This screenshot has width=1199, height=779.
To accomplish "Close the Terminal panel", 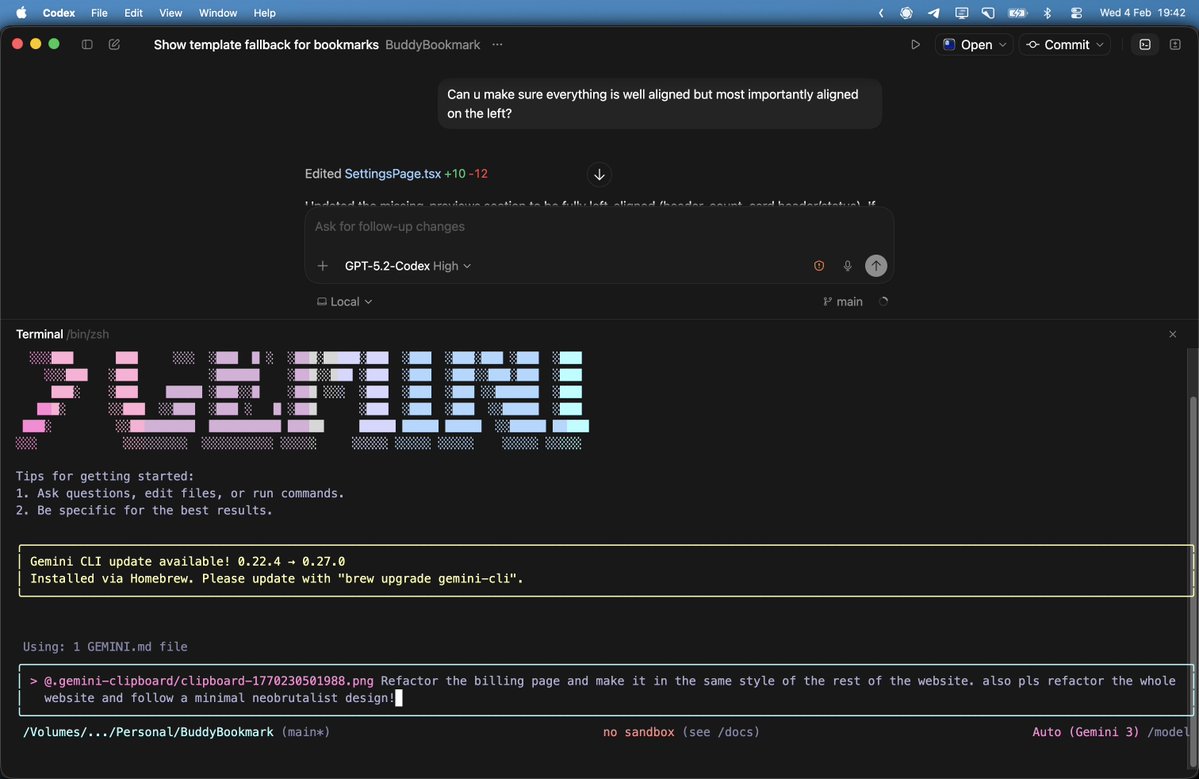I will (x=1172, y=334).
